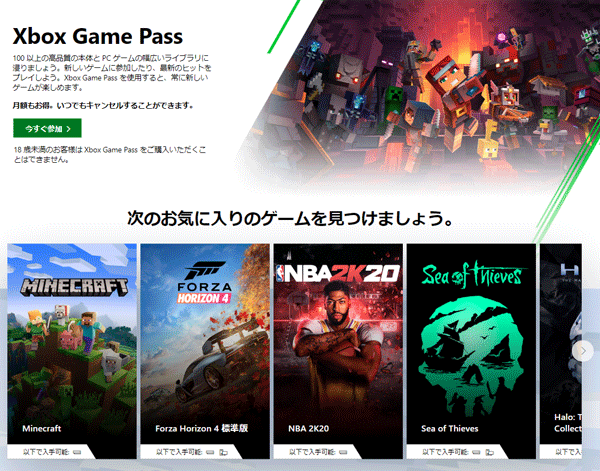The height and width of the screenshot is (471, 600).
Task: Click the console icon on NBA 2K20 card
Action: pyautogui.click(x=344, y=452)
